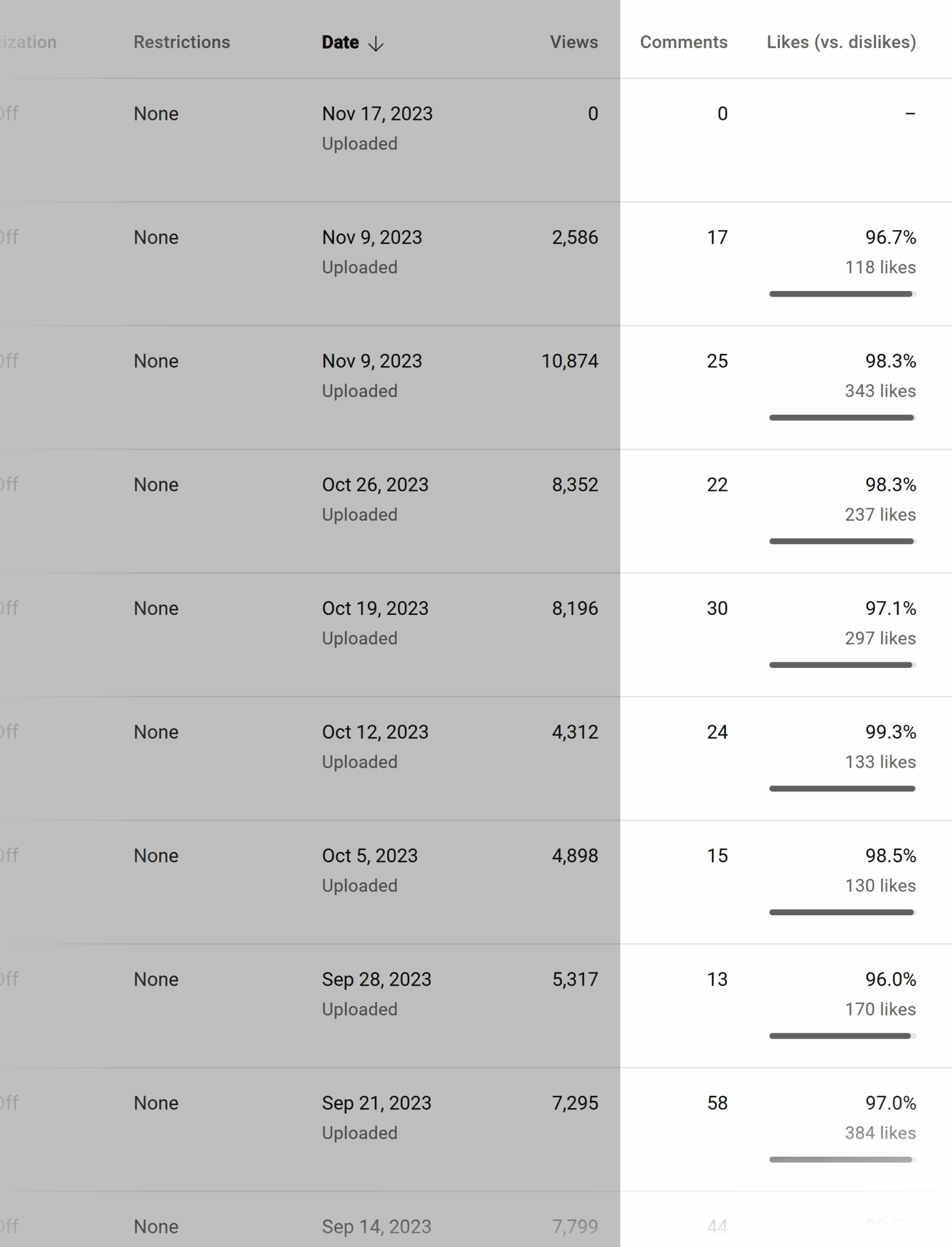Click the Sep 28, 2023 date cell
The width and height of the screenshot is (952, 1247).
376,979
